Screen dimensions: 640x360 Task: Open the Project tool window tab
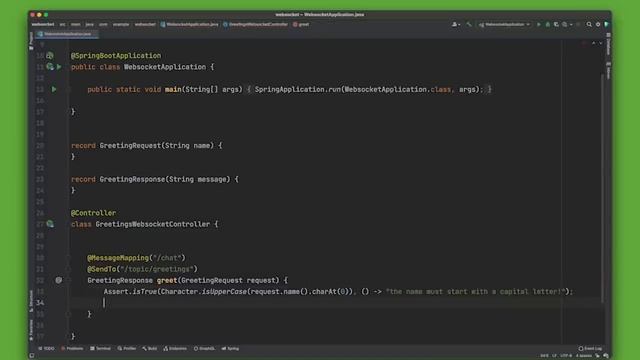(x=31, y=41)
